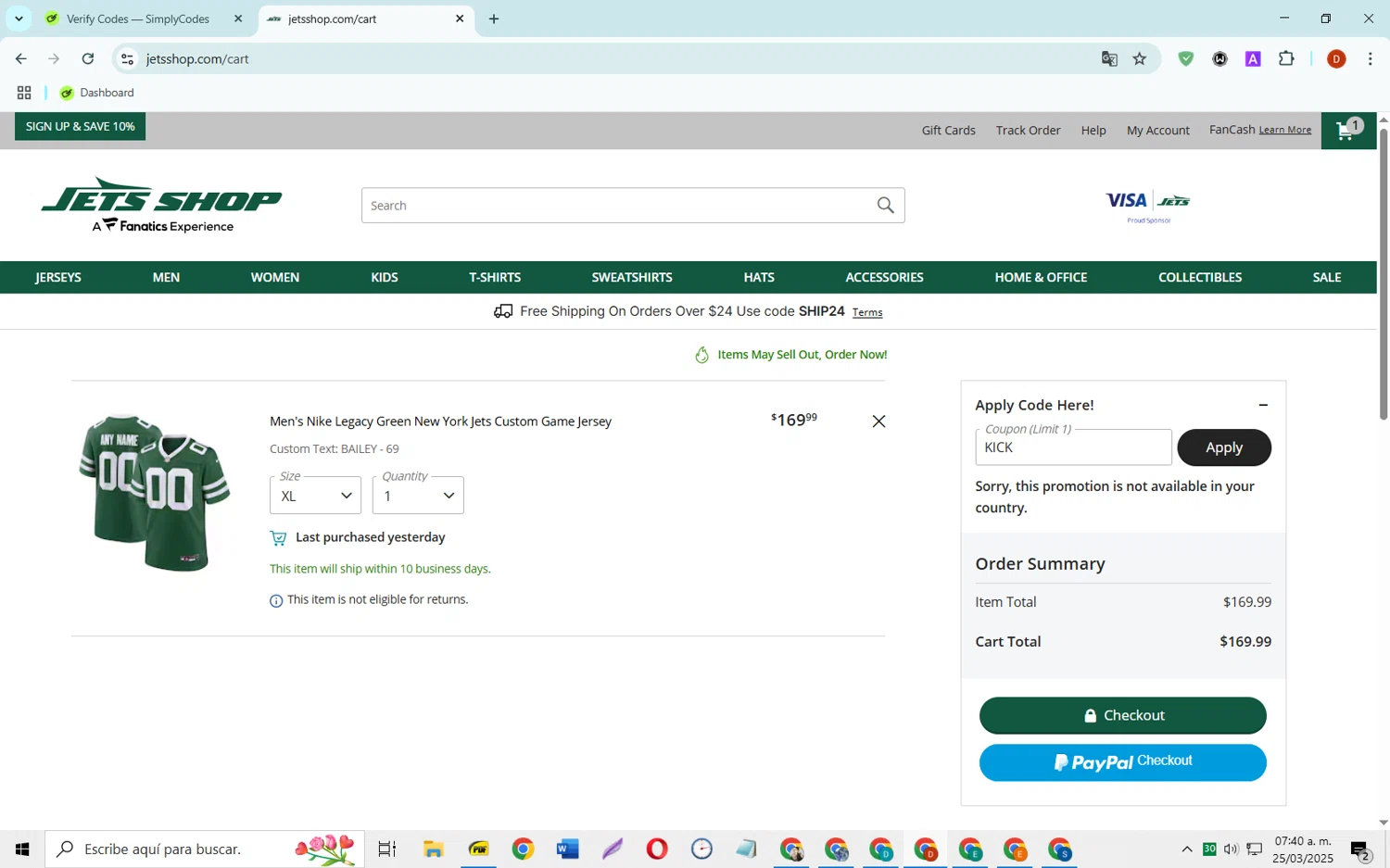Click the PayPal Checkout button
Image resolution: width=1390 pixels, height=868 pixels.
tap(1122, 762)
